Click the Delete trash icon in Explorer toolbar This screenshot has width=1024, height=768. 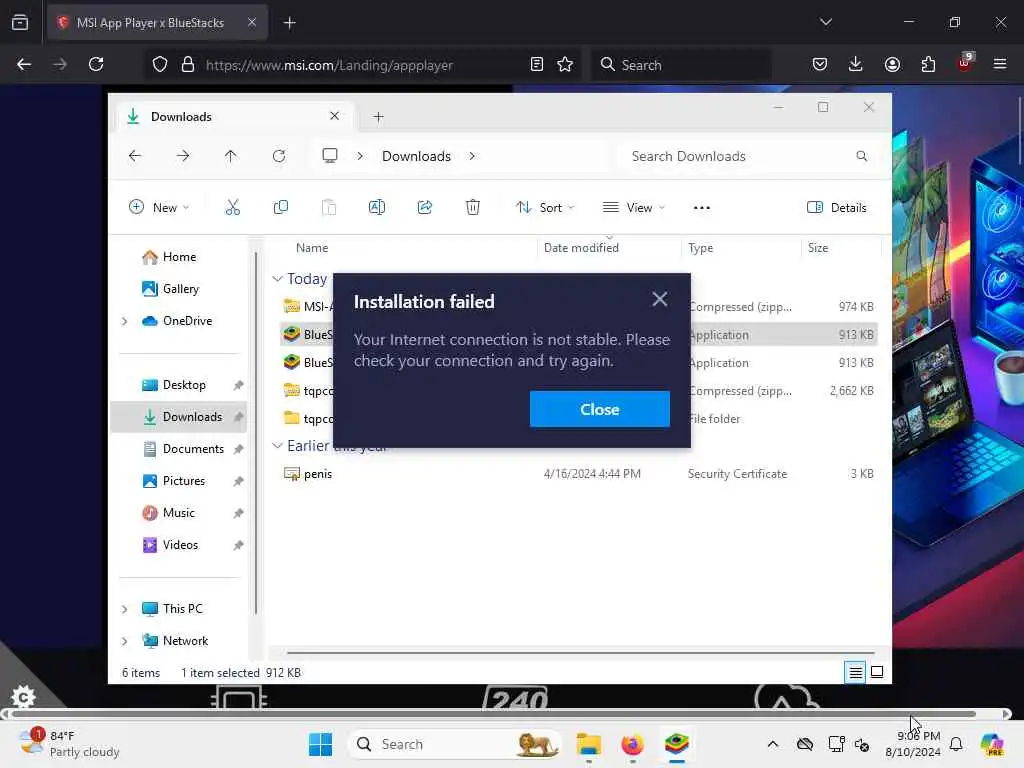tap(473, 208)
